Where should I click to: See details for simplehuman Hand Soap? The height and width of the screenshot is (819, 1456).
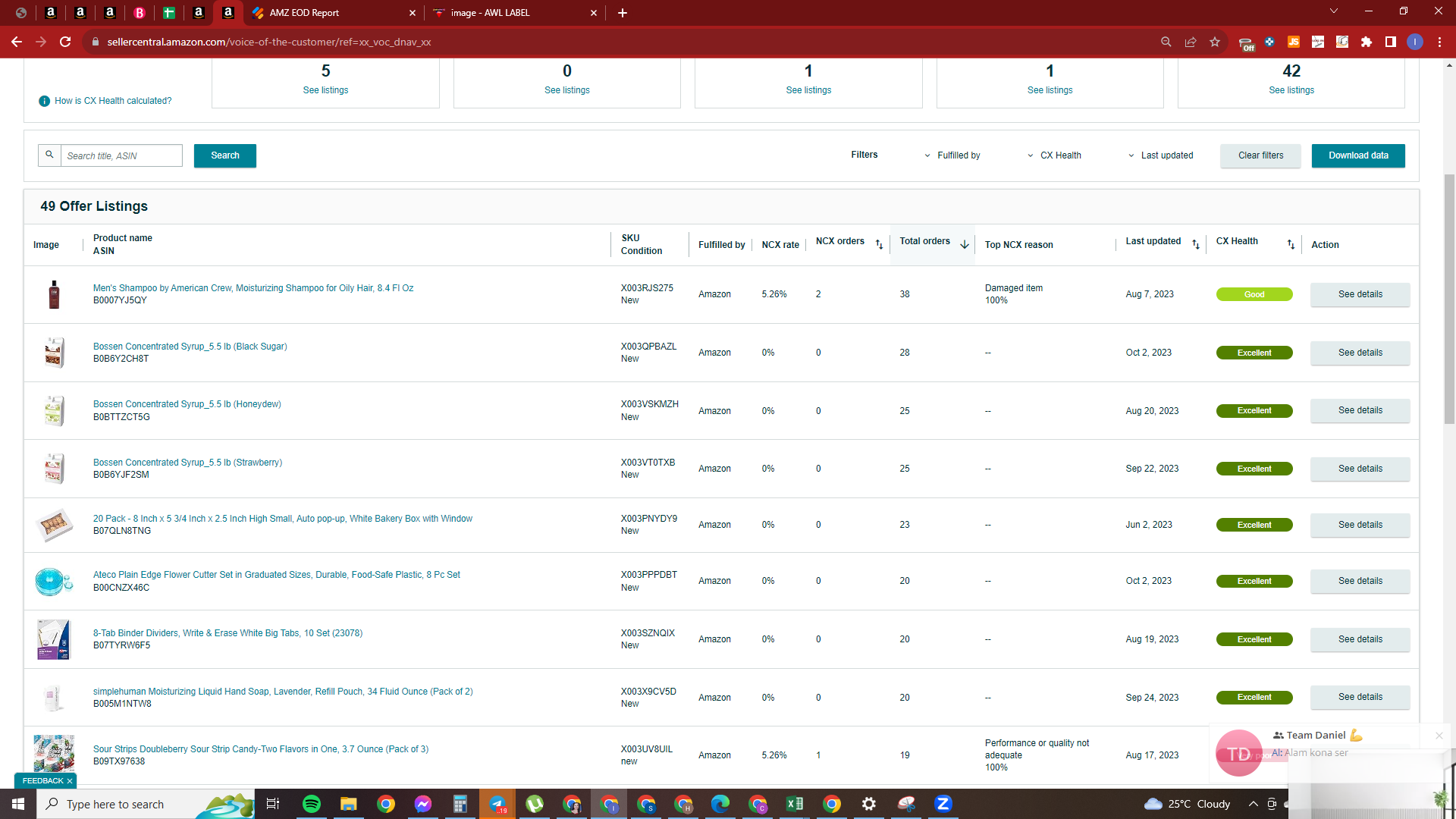(x=1360, y=697)
